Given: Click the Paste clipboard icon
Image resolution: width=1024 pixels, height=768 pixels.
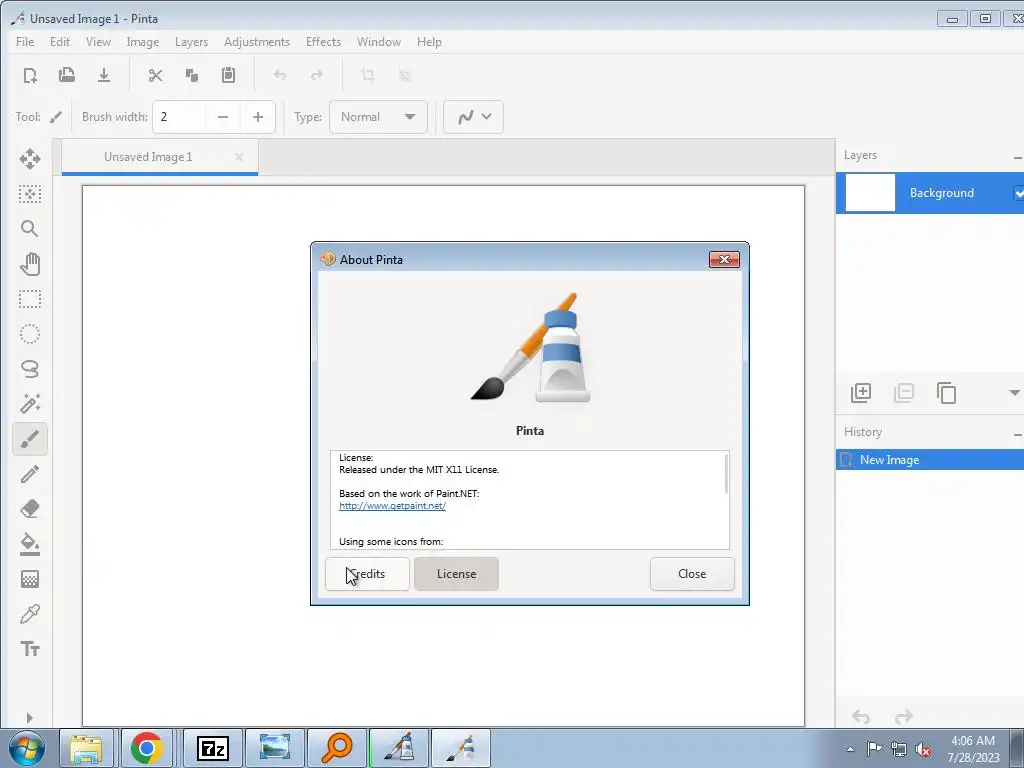Looking at the screenshot, I should [x=228, y=75].
